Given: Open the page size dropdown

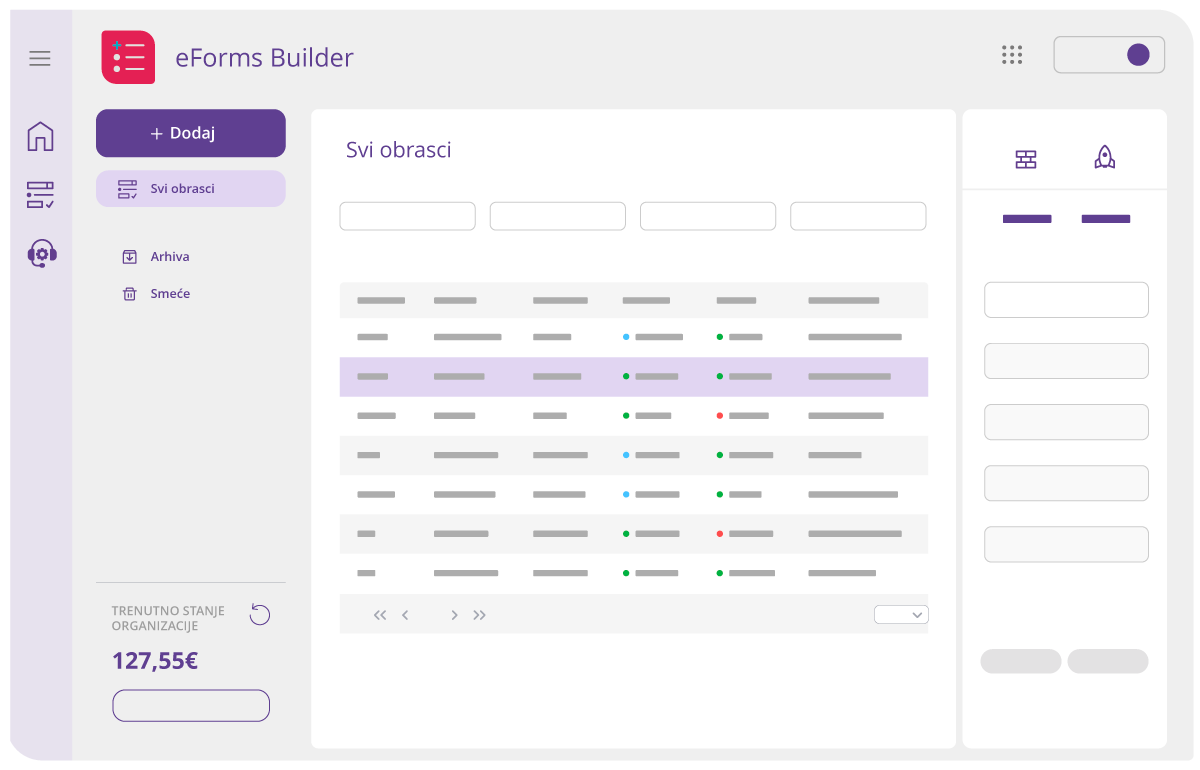Looking at the screenshot, I should [901, 615].
